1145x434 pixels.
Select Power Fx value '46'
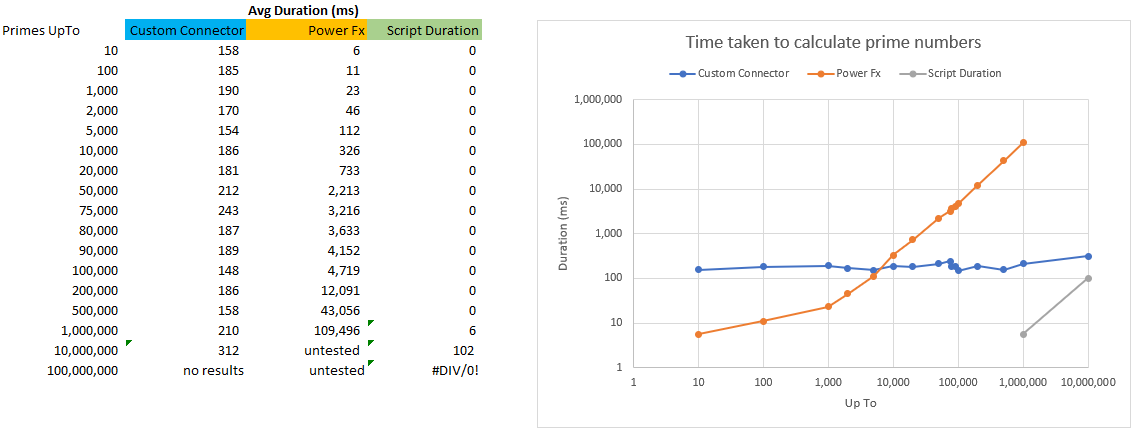[353, 110]
